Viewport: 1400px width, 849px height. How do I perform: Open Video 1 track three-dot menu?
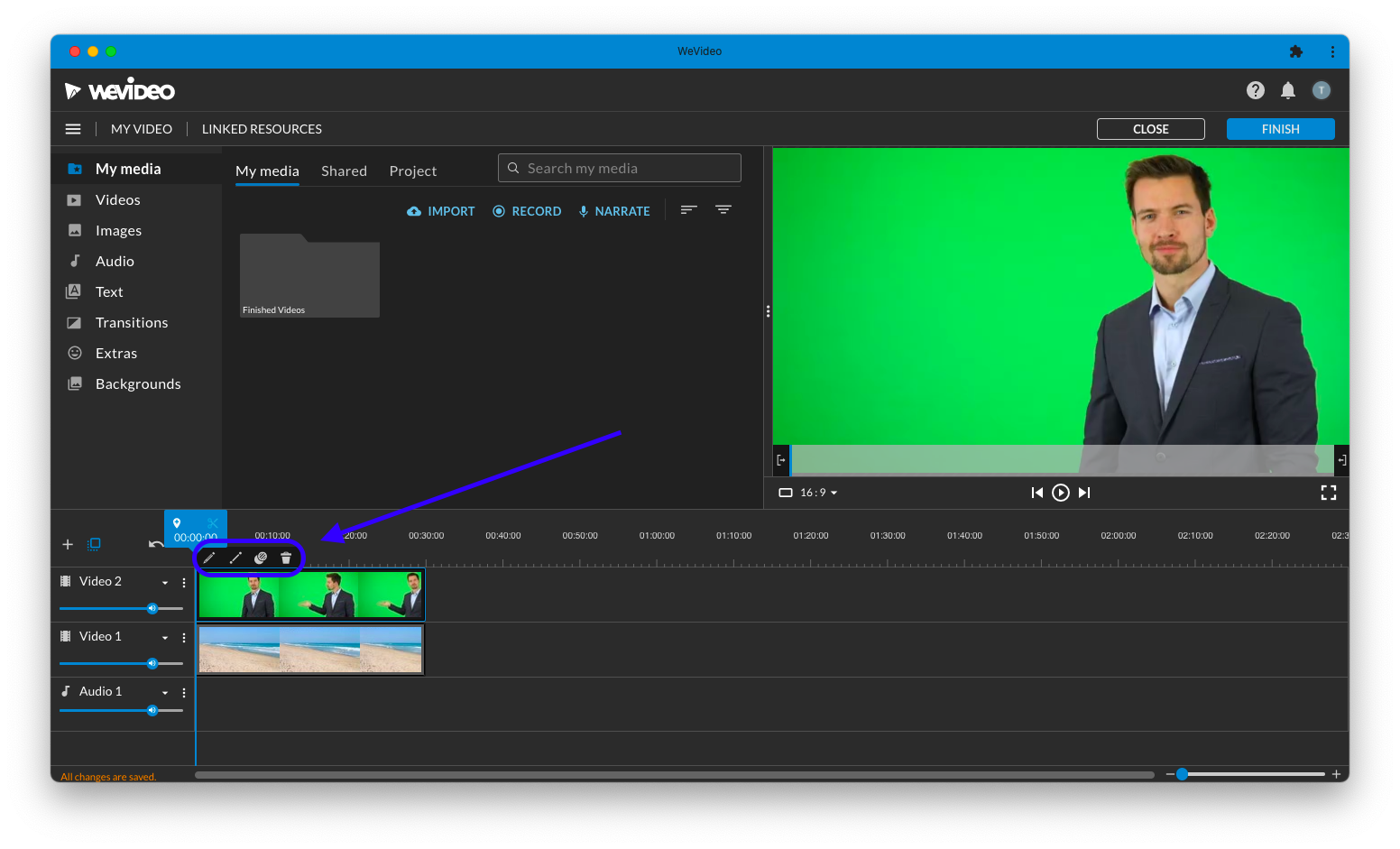coord(184,638)
